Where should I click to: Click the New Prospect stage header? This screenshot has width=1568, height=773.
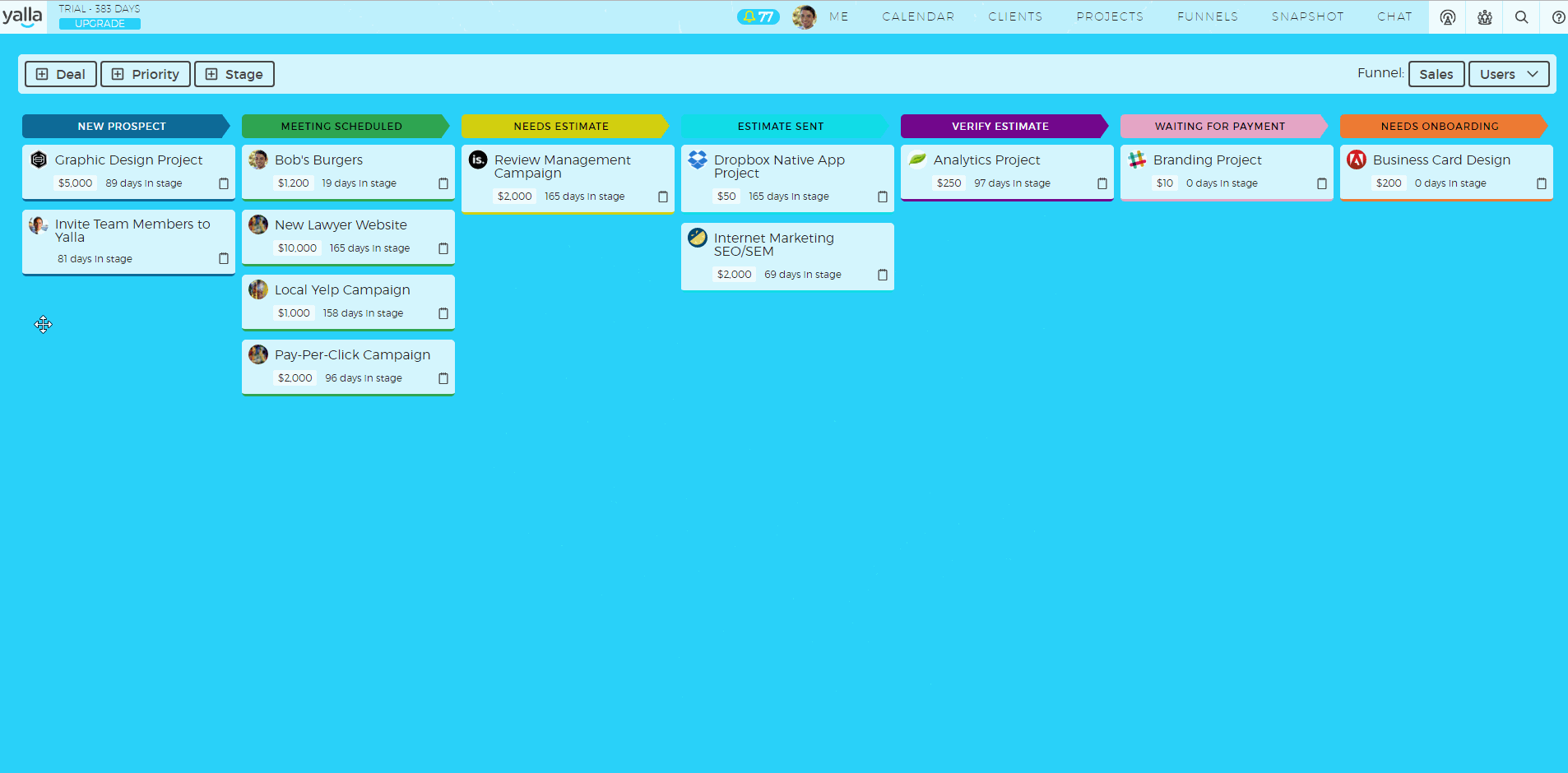pos(126,126)
